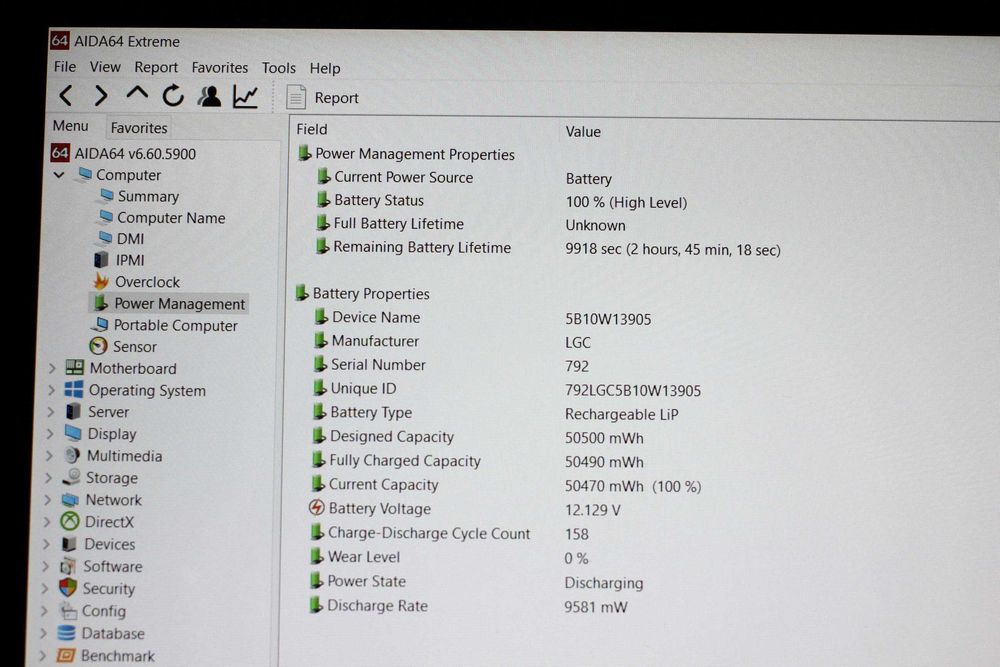
Task: Select the Power Management tree item
Action: point(179,304)
